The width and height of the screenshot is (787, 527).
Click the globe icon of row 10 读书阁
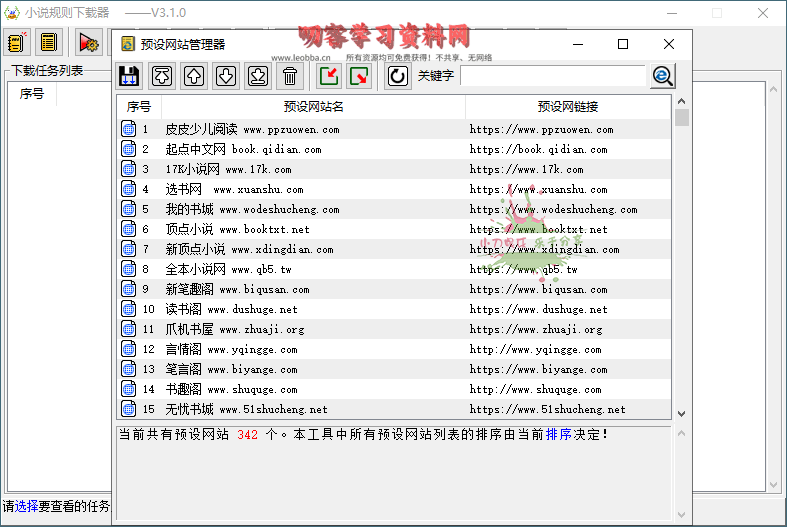[x=128, y=309]
